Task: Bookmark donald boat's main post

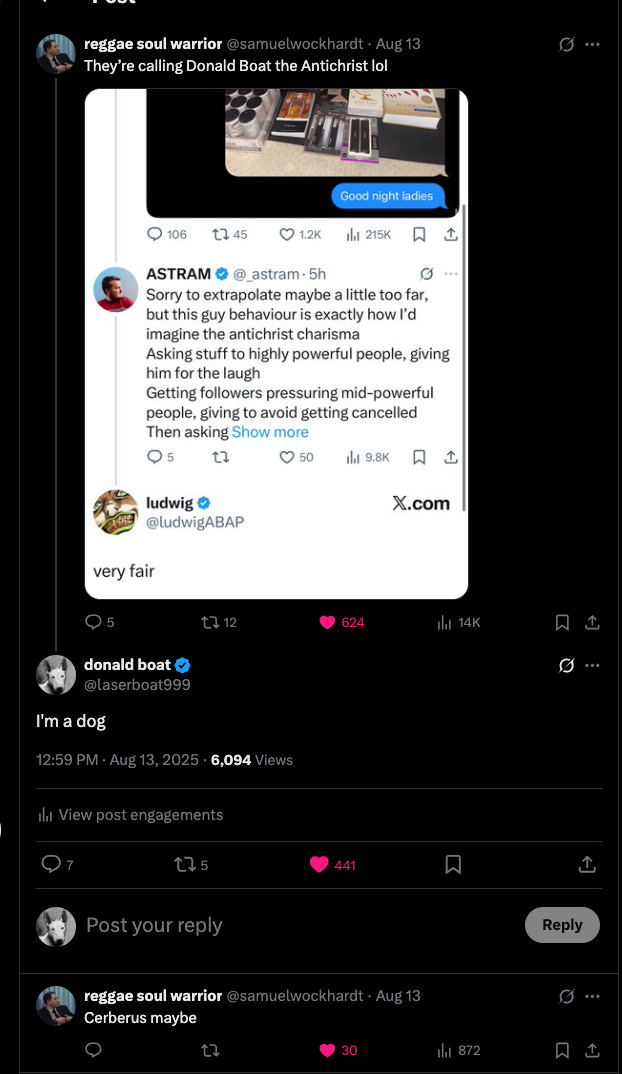Action: click(x=453, y=864)
